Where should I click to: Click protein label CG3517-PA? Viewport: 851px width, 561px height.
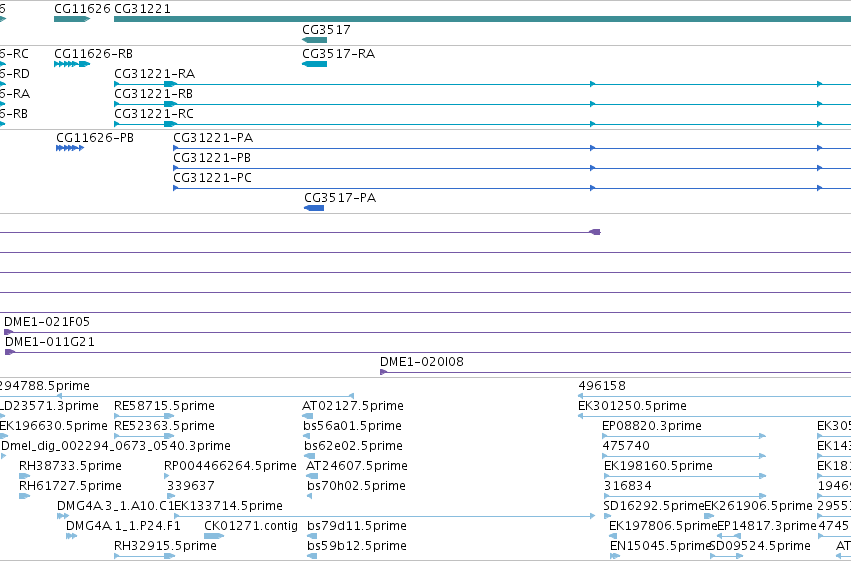coord(340,197)
